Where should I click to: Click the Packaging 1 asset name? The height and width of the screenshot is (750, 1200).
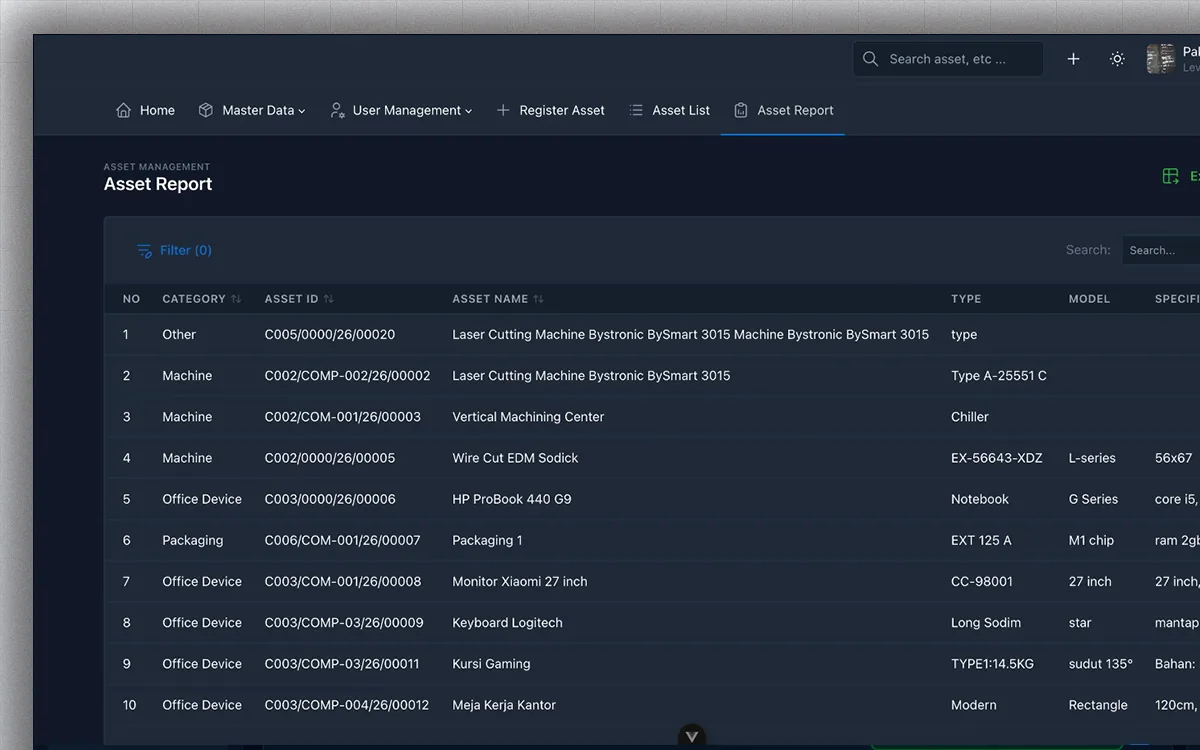pyautogui.click(x=487, y=540)
